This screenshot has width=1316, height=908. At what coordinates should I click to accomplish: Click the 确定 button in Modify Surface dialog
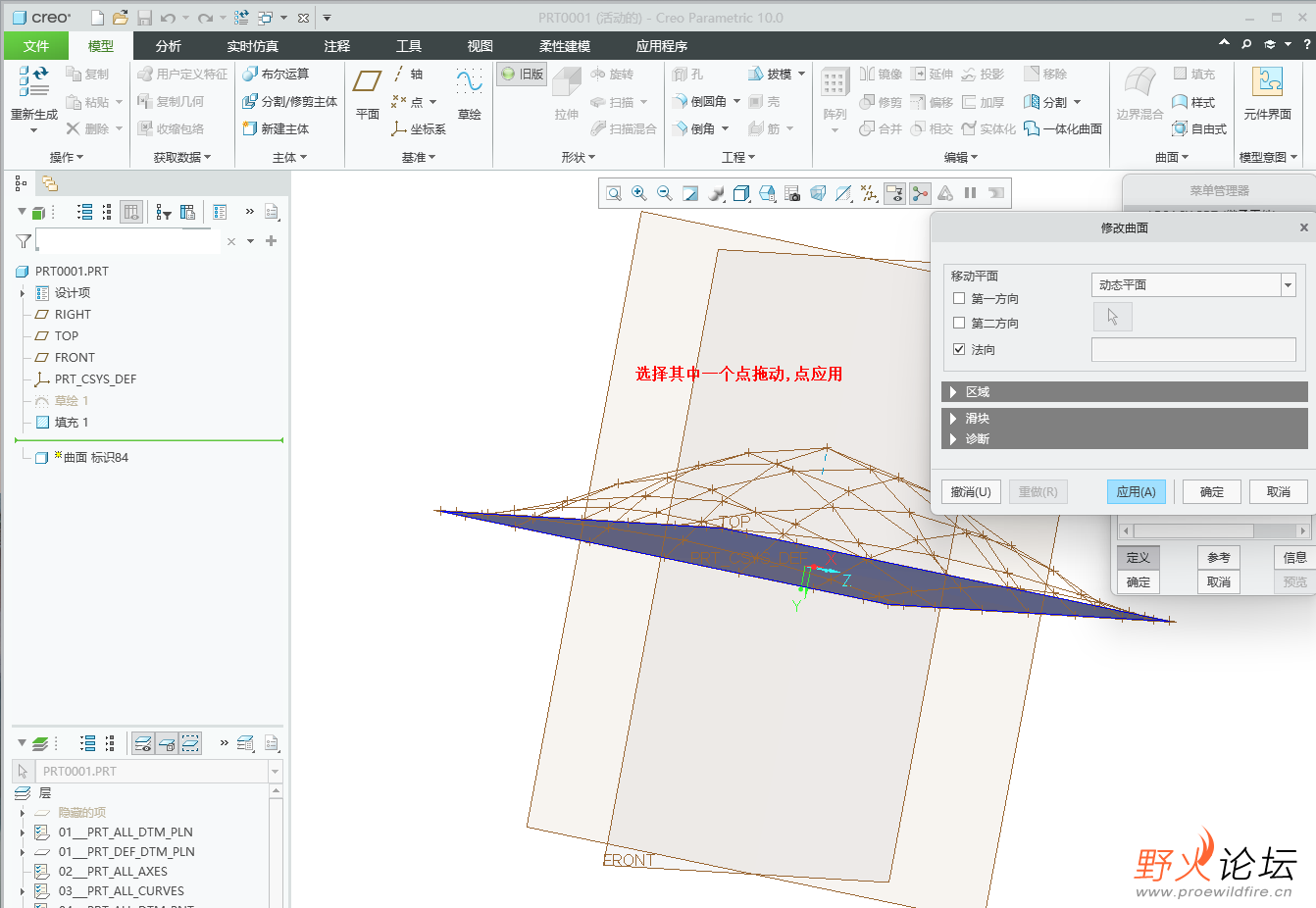[x=1212, y=491]
